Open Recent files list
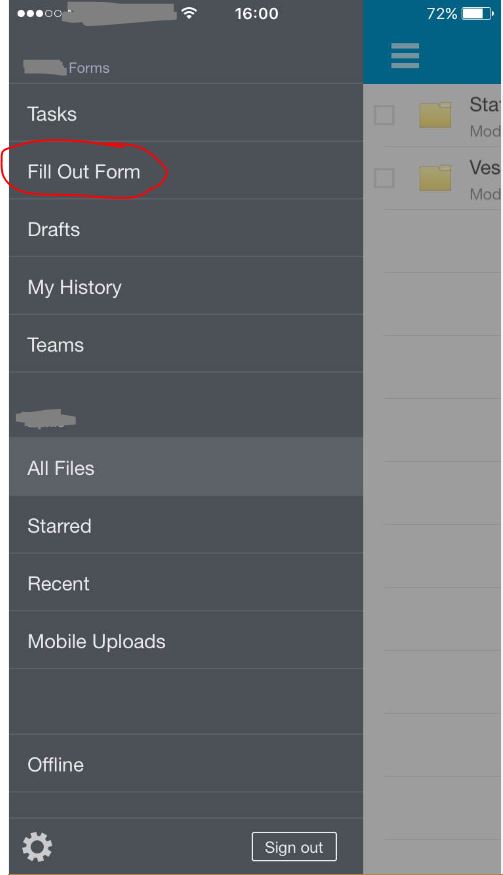 (x=186, y=584)
